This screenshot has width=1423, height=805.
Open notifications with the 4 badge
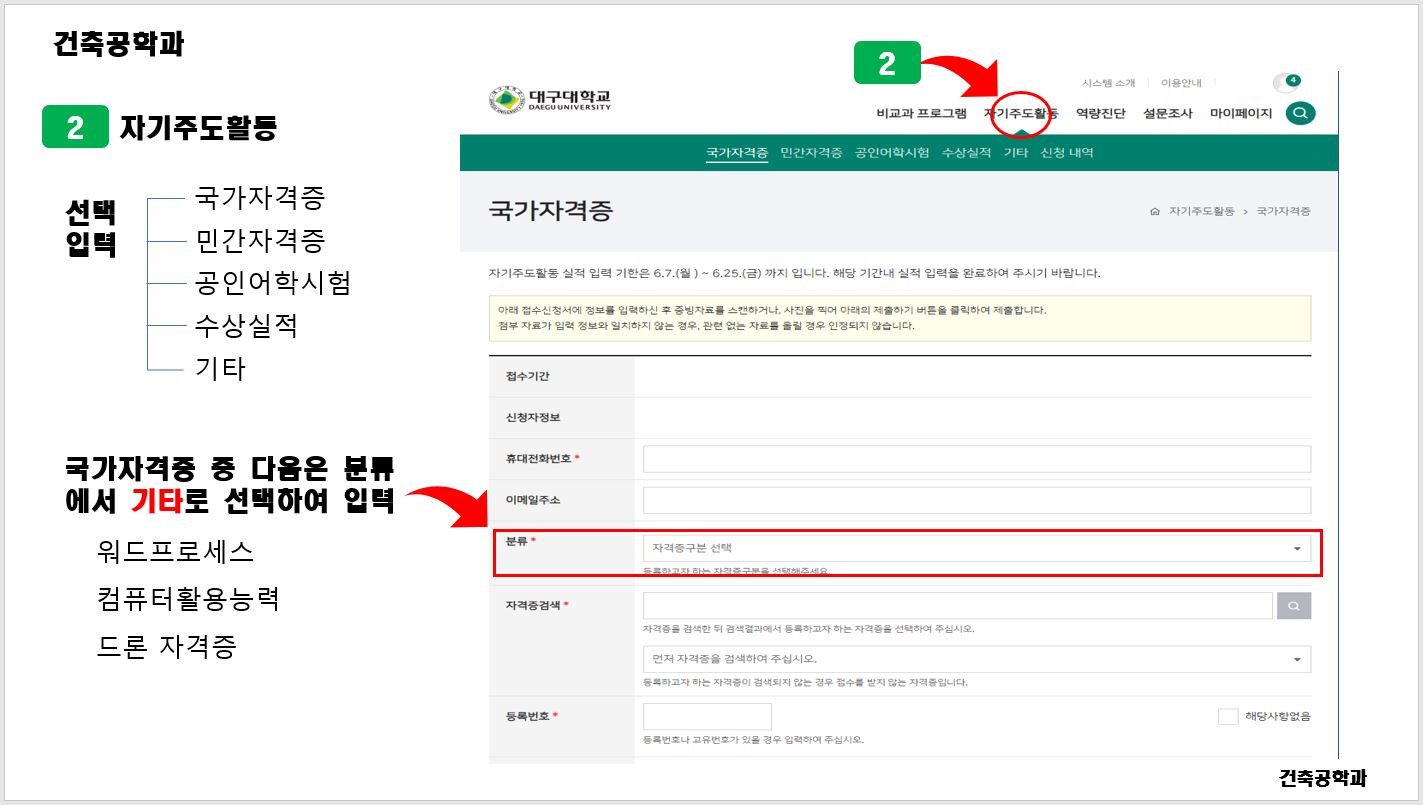(x=1285, y=83)
